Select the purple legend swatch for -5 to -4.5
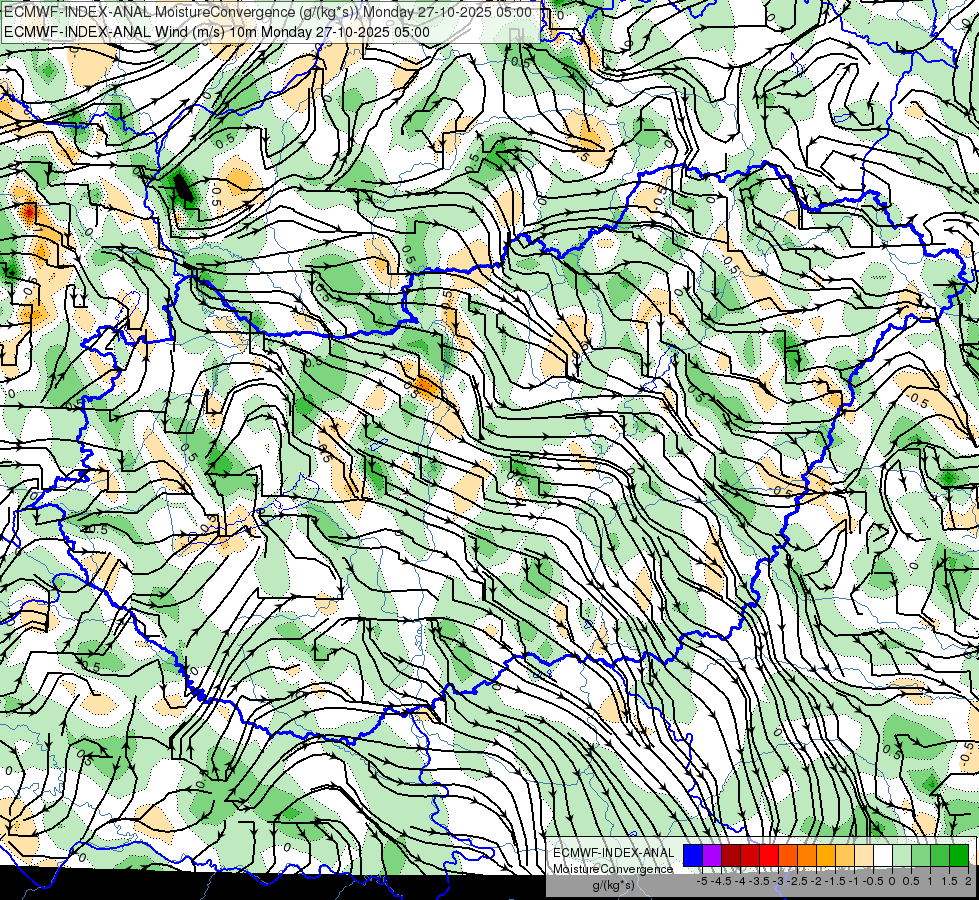The image size is (979, 900). (x=712, y=855)
